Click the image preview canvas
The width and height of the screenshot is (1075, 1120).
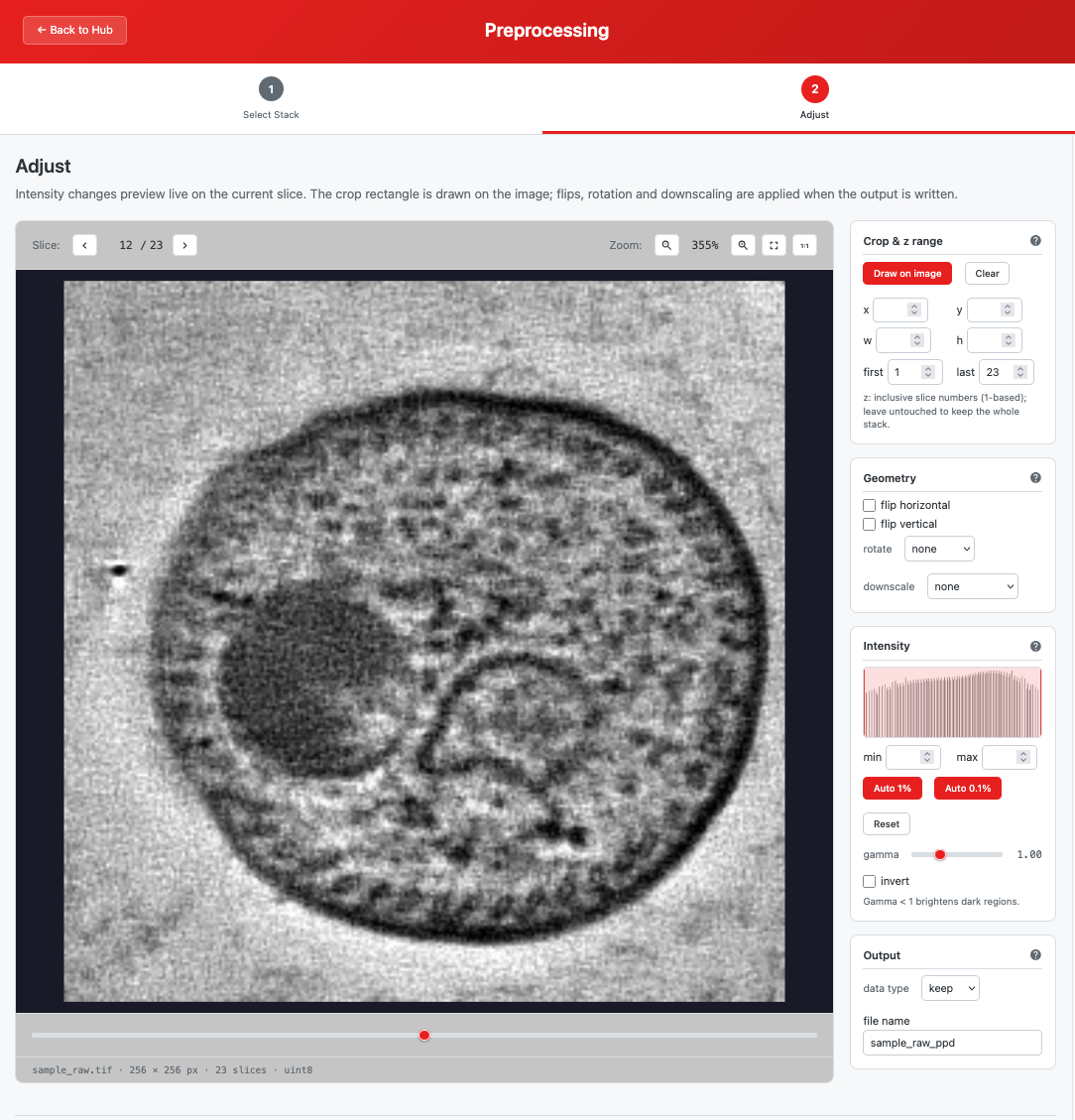[424, 642]
